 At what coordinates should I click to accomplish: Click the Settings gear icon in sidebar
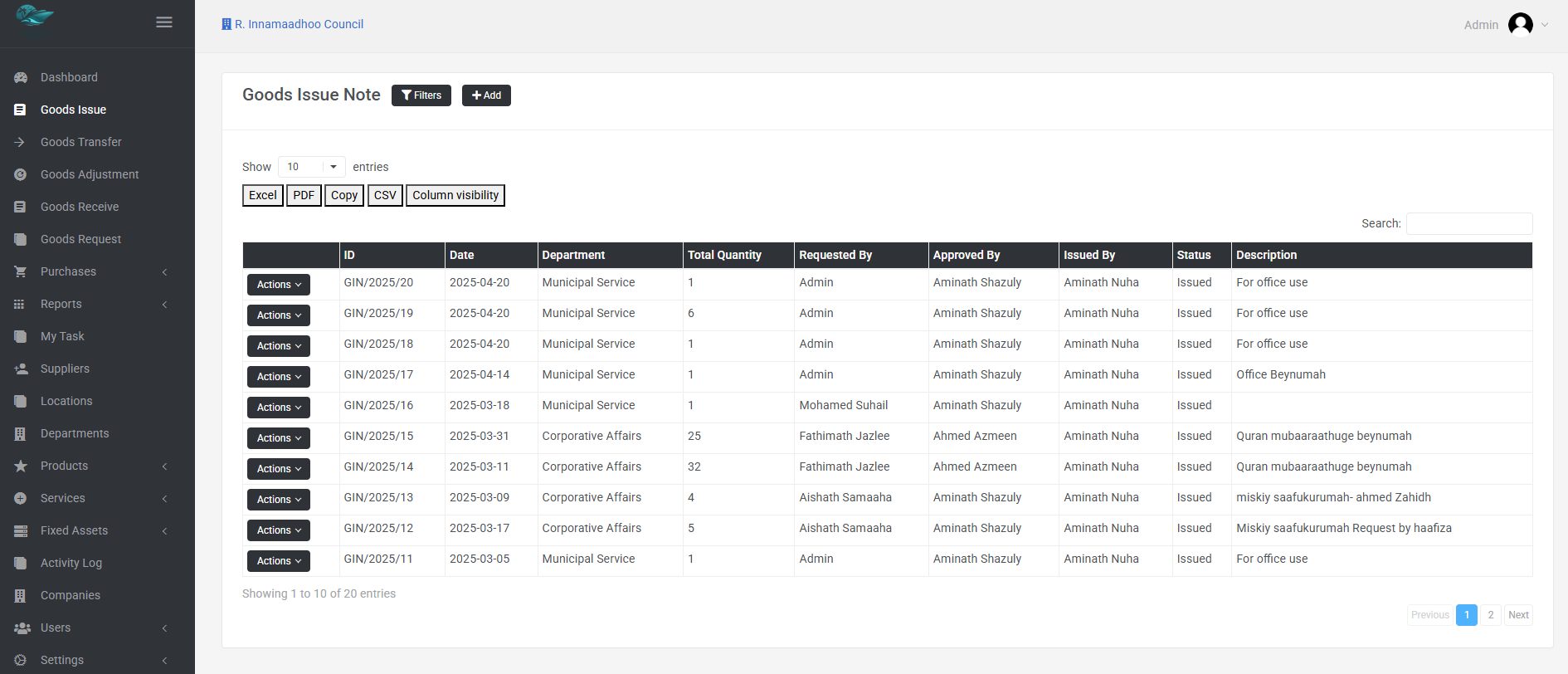(21, 660)
